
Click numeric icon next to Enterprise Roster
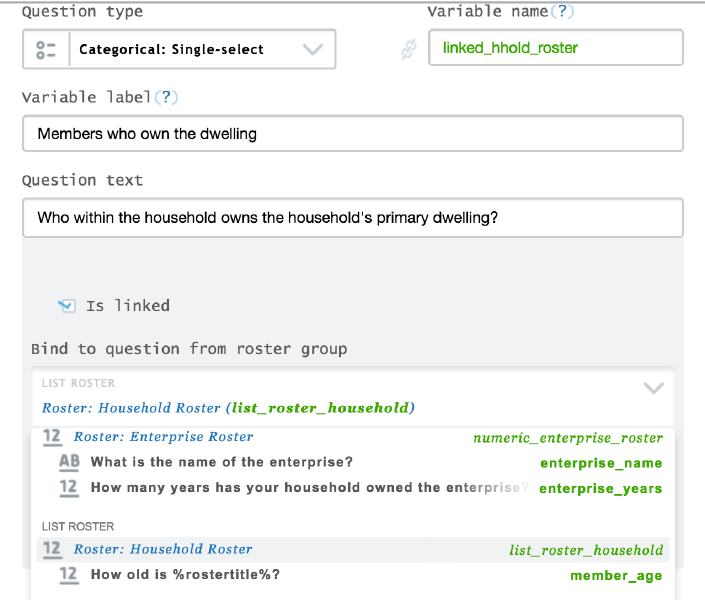click(x=53, y=437)
